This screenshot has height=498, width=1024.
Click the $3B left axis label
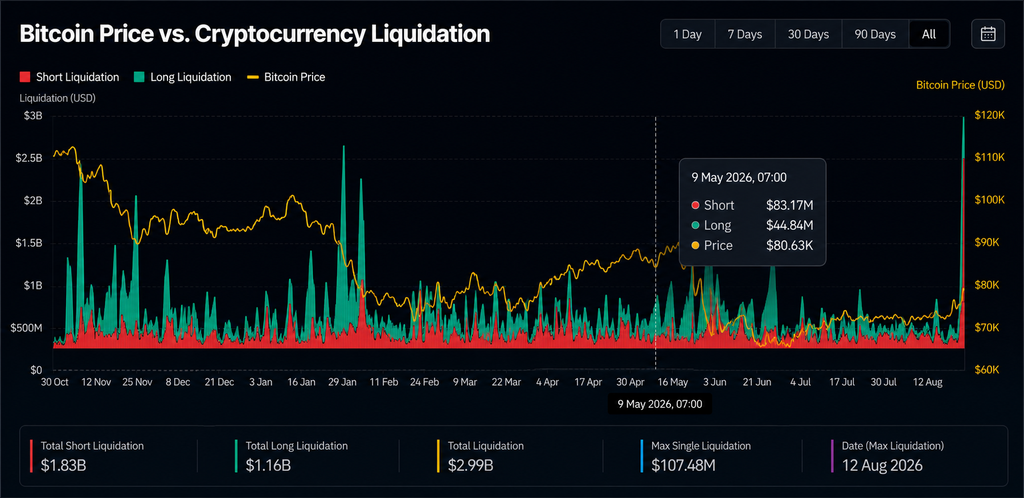point(35,116)
